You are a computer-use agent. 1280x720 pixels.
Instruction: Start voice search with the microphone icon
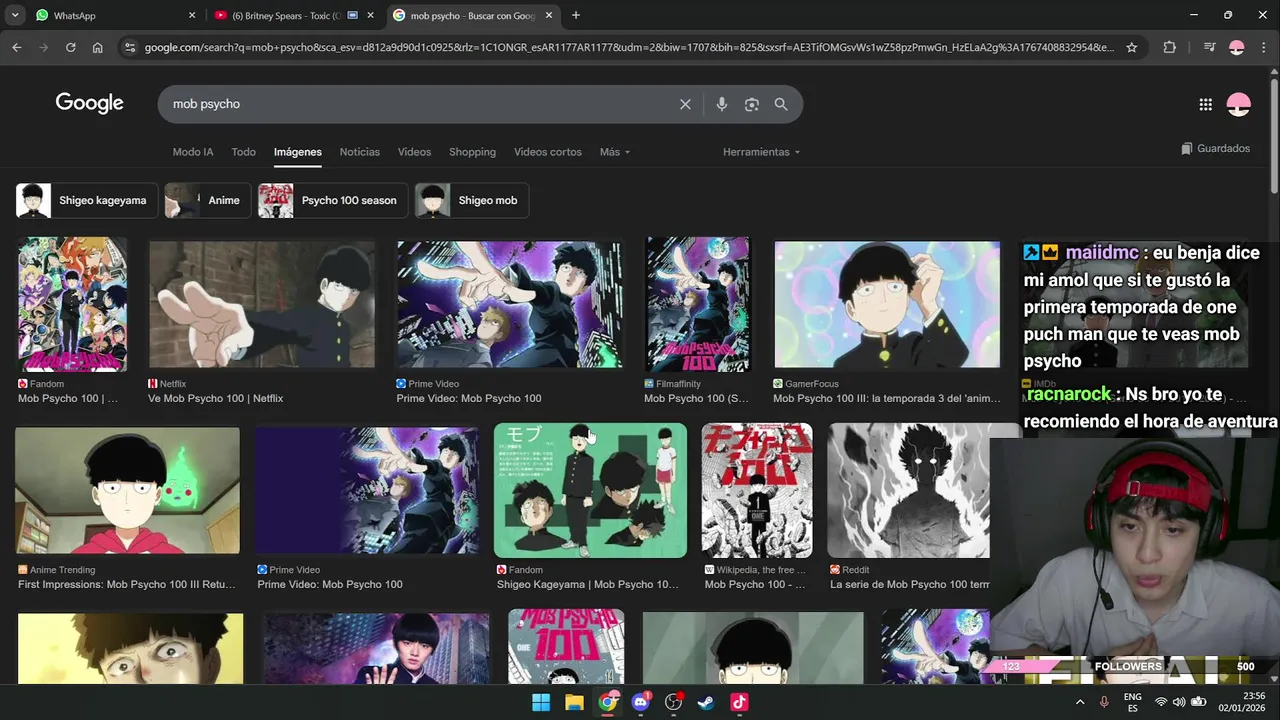(x=721, y=104)
